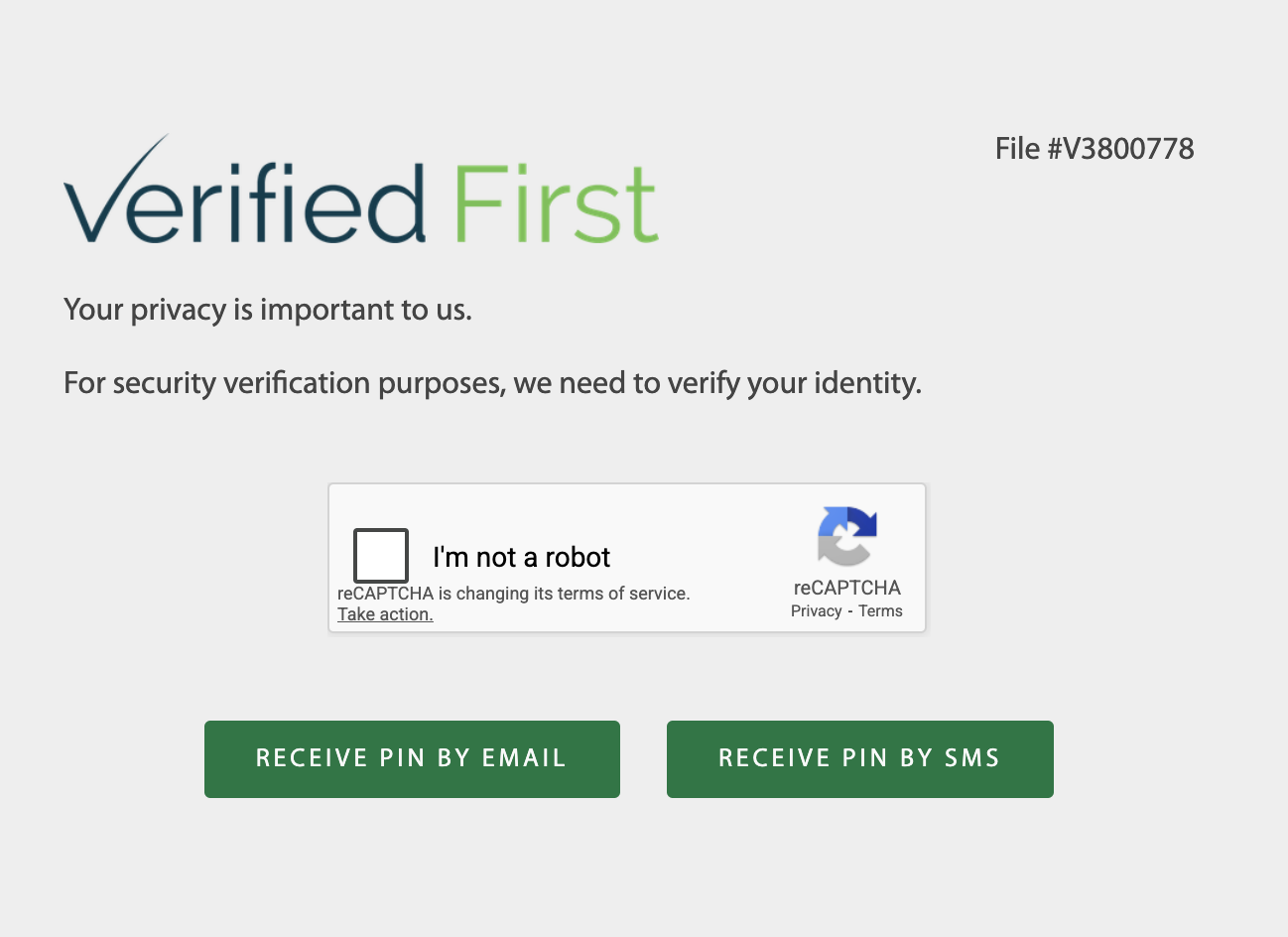Follow the "Take action." link
The width and height of the screenshot is (1288, 937).
(x=385, y=614)
